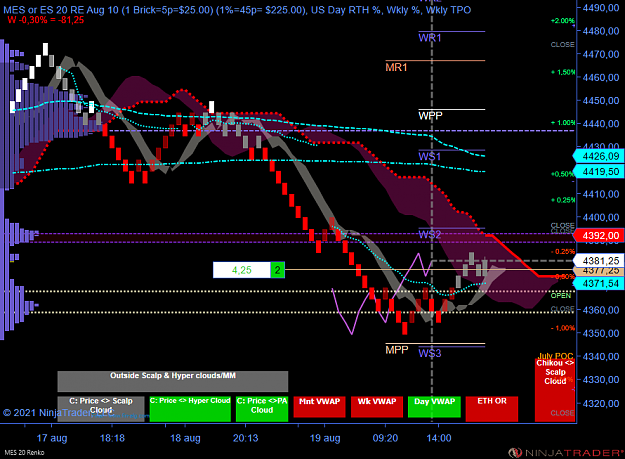
Task: Click the 'ETH OR' red status box
Action: [x=492, y=409]
